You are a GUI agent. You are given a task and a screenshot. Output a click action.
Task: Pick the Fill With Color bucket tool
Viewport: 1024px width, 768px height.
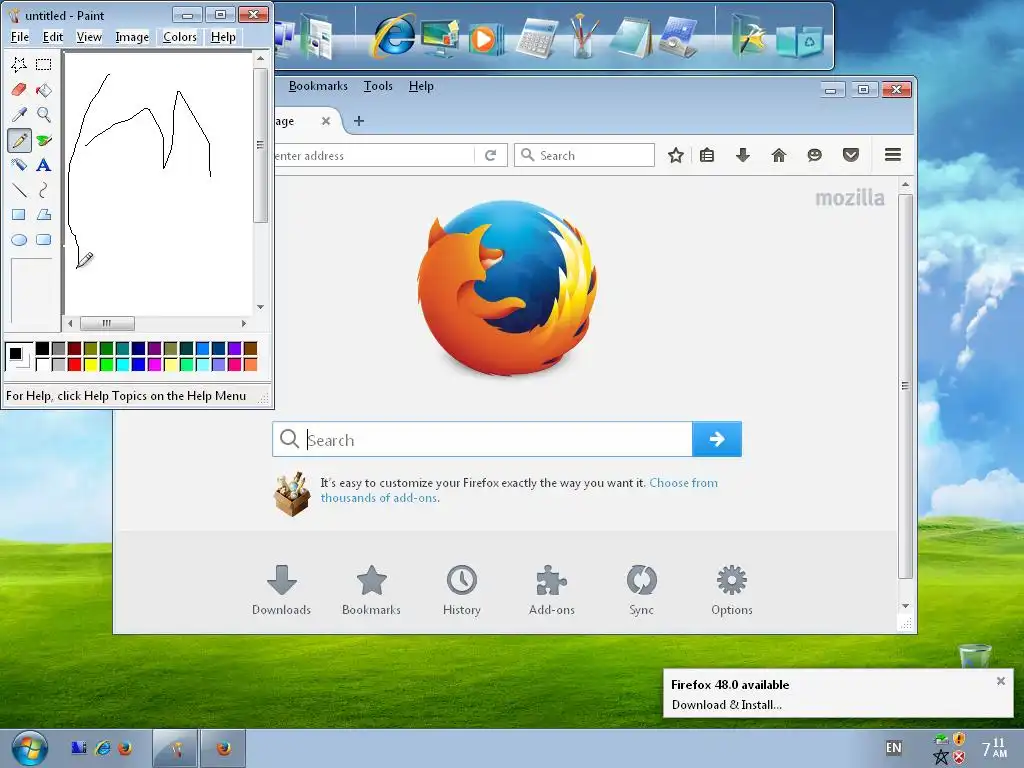[44, 89]
